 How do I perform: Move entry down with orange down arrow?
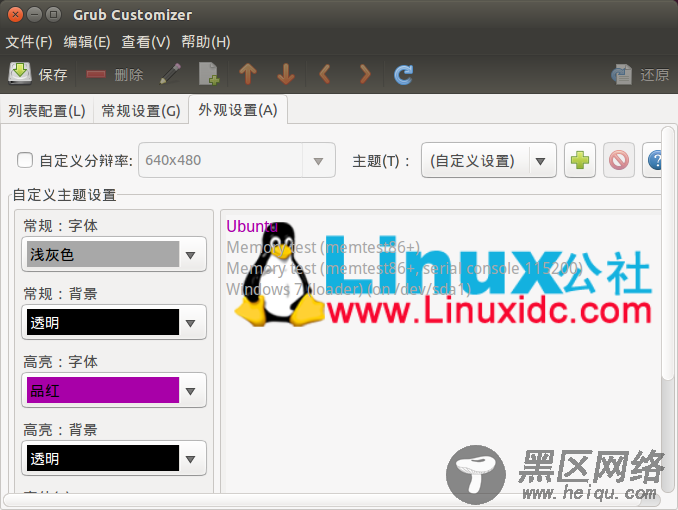pyautogui.click(x=286, y=74)
